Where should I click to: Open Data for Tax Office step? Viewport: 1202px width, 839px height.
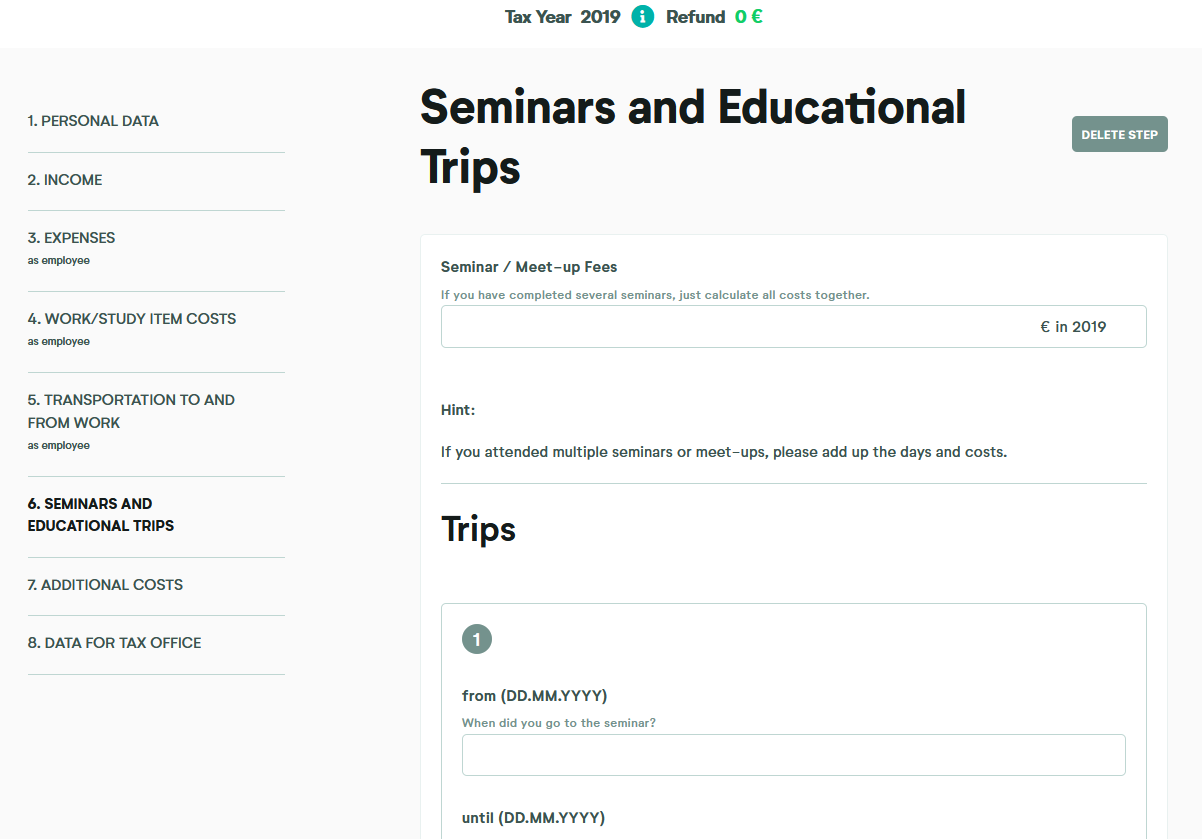coord(114,643)
